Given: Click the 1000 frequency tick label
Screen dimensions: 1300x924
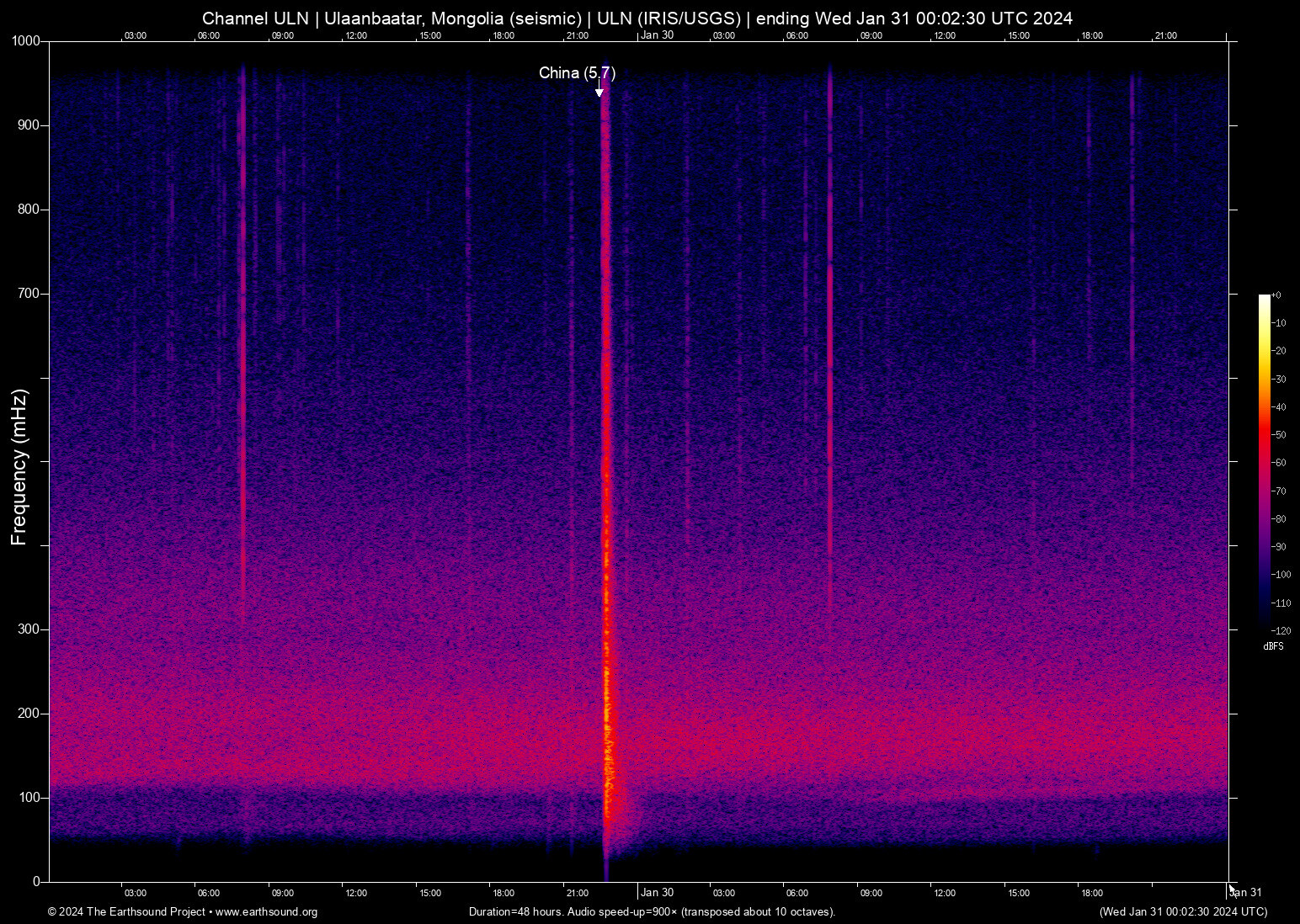Looking at the screenshot, I should pos(25,40).
